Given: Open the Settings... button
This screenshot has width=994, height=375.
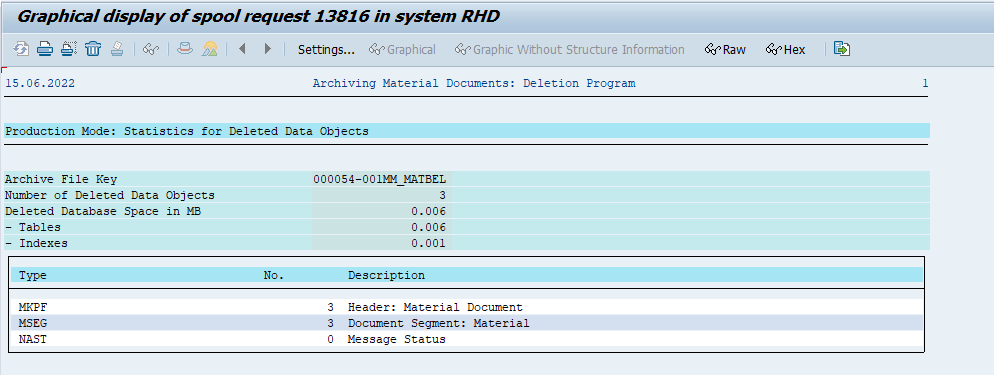Looking at the screenshot, I should coord(326,49).
